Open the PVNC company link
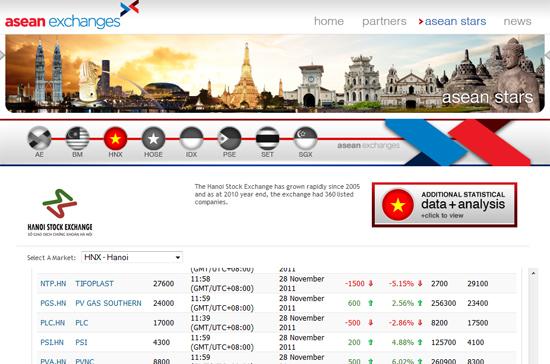 (x=85, y=361)
